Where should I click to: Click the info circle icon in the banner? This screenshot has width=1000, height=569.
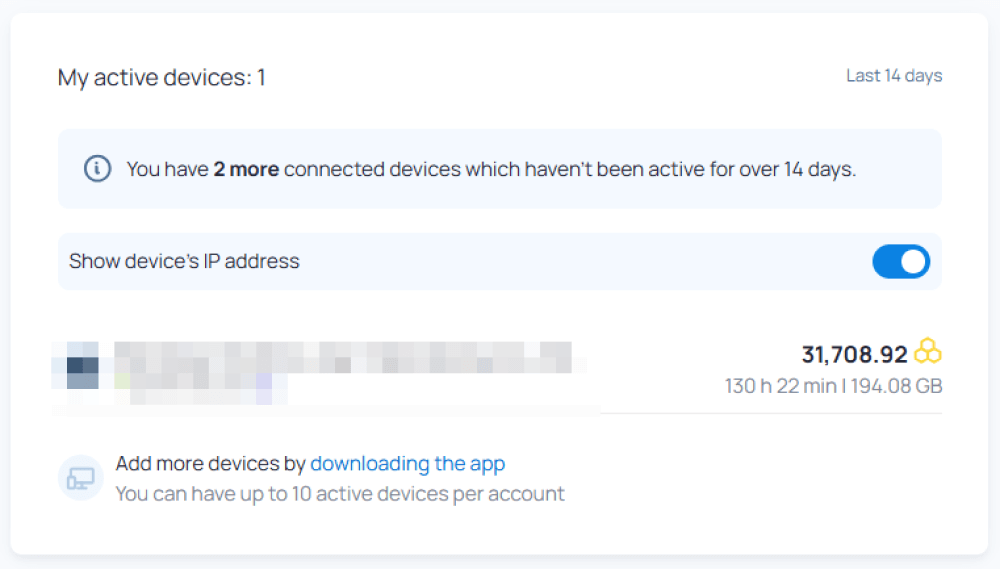click(97, 169)
